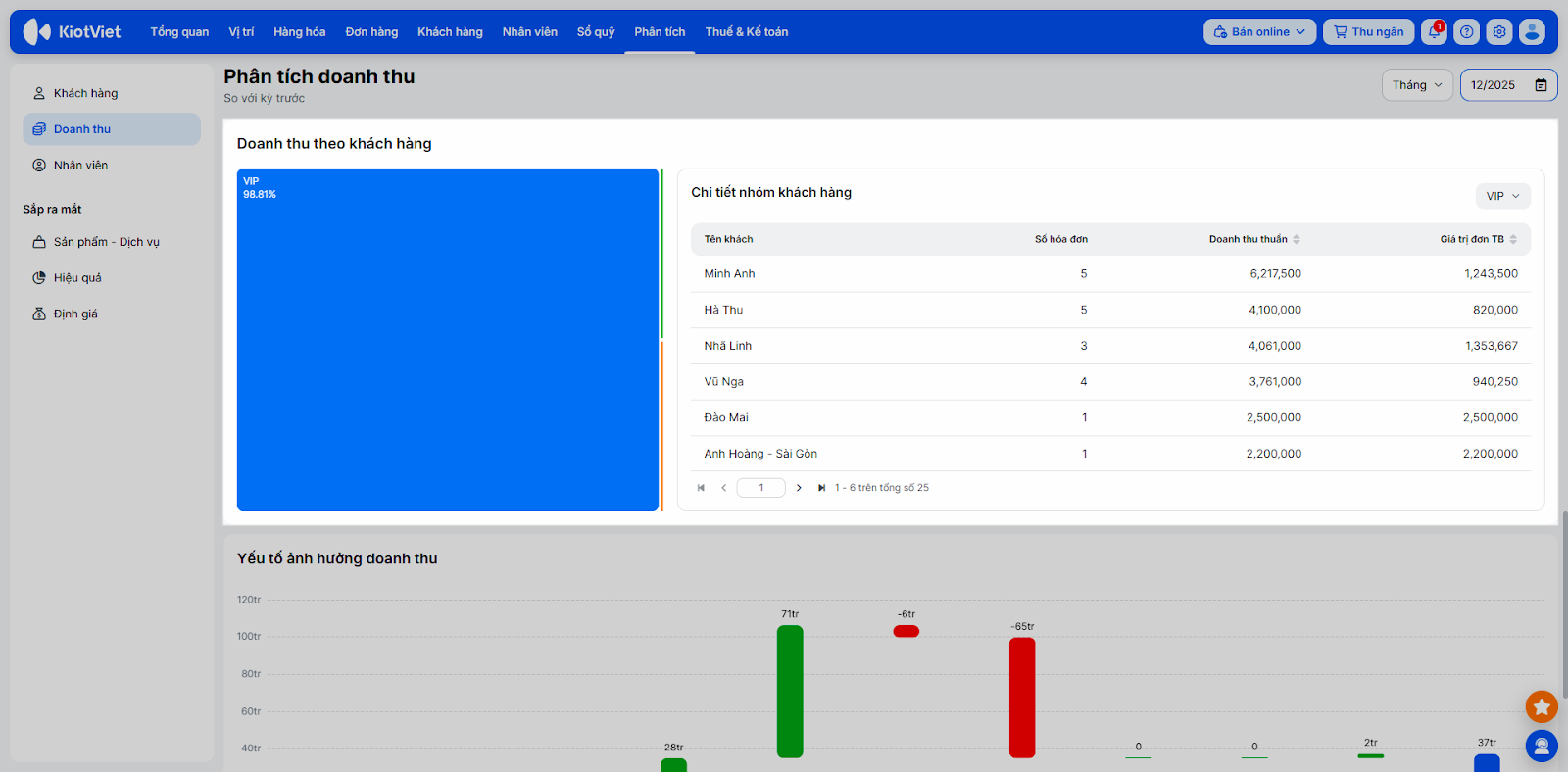The width and height of the screenshot is (1568, 772).
Task: Click the page number input field
Action: (x=760, y=488)
